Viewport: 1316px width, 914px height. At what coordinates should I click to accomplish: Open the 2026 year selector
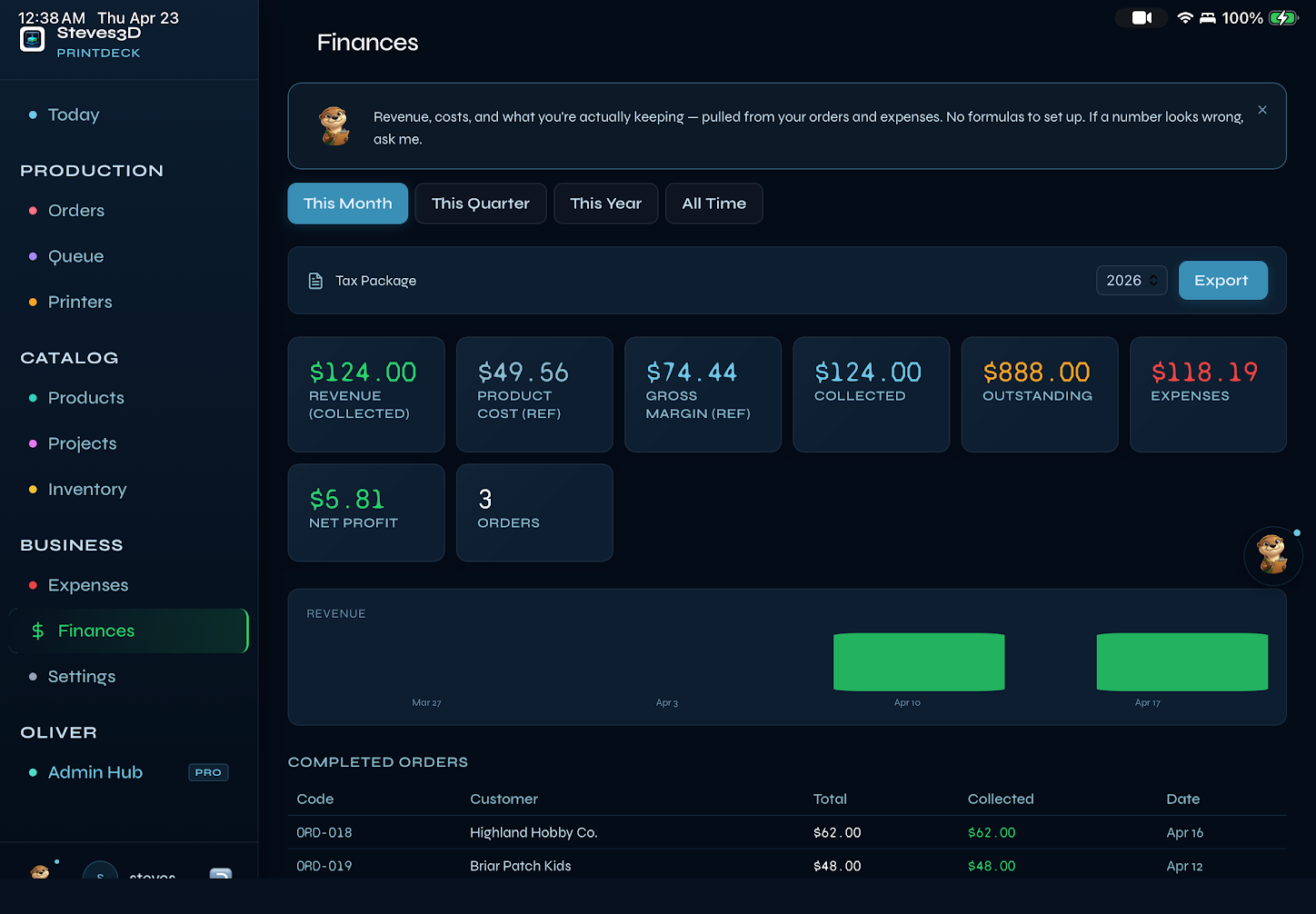click(1132, 280)
